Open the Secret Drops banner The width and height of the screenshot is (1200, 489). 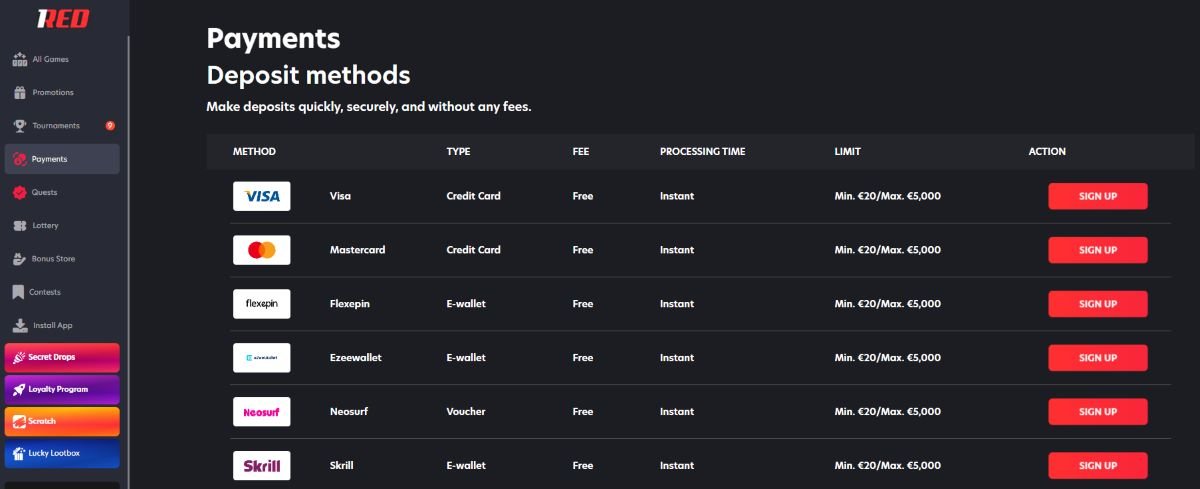[x=61, y=357]
